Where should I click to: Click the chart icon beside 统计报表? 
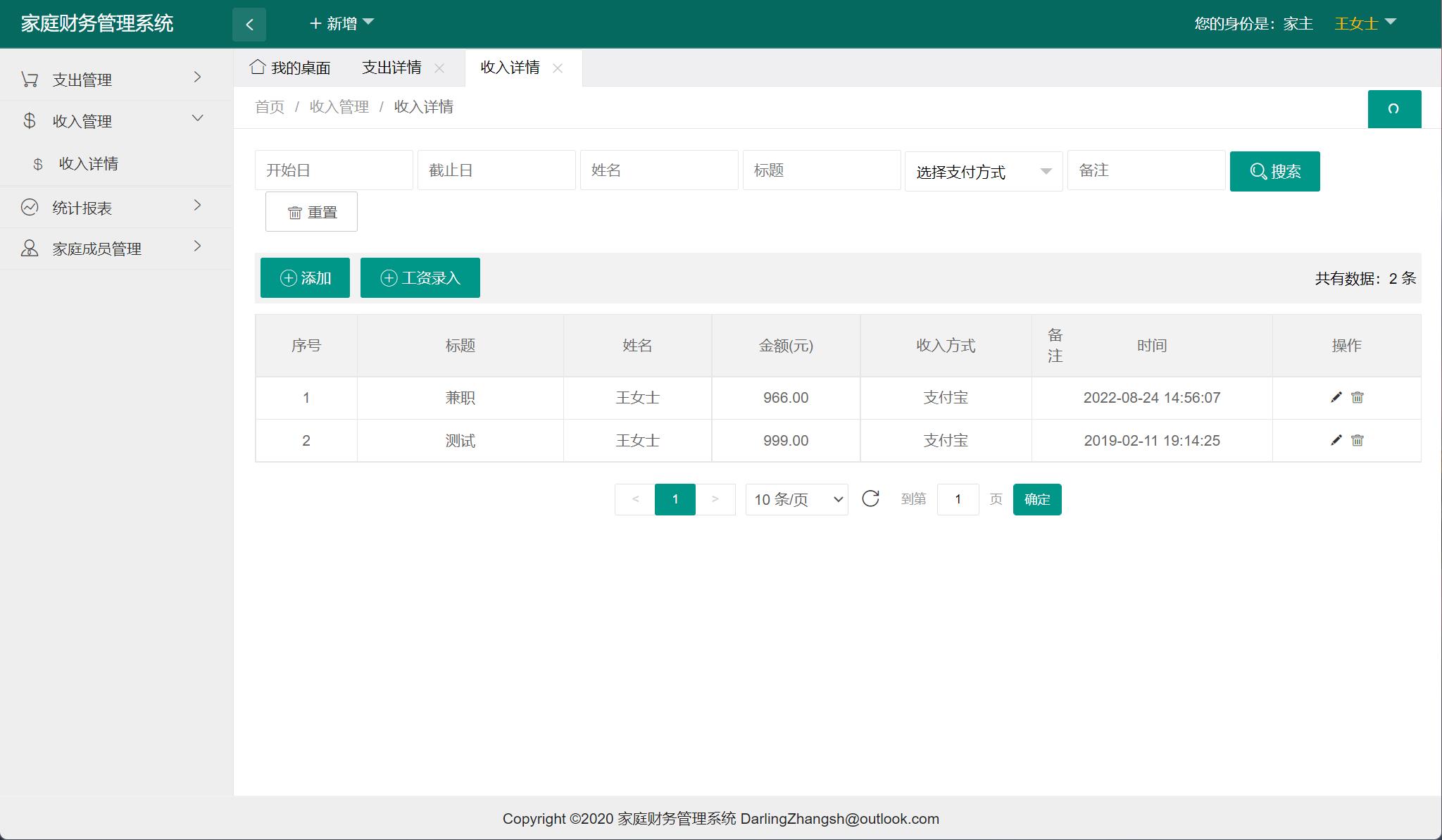pyautogui.click(x=29, y=206)
